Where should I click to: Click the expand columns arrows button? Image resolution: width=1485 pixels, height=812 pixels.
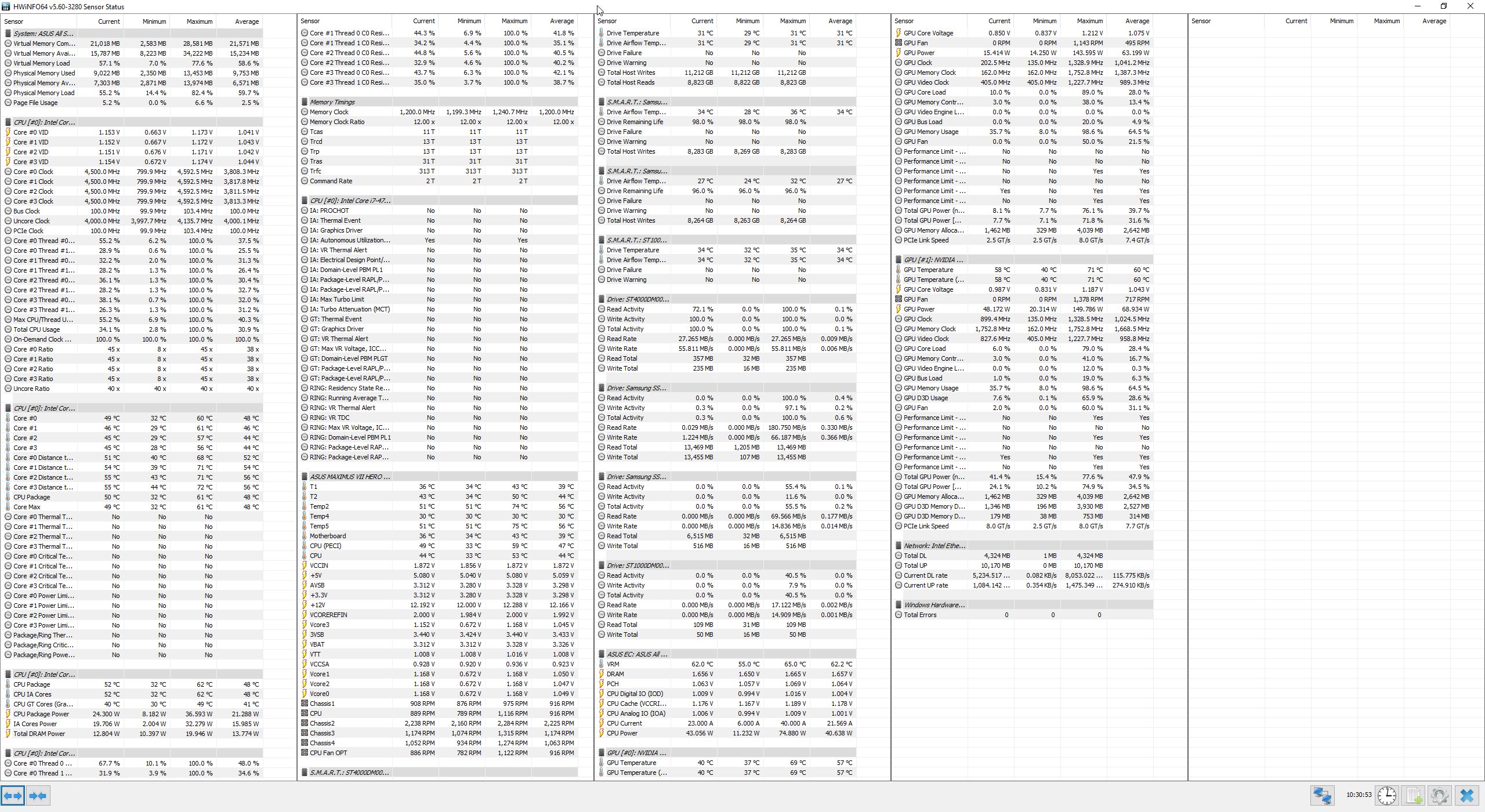pos(13,795)
